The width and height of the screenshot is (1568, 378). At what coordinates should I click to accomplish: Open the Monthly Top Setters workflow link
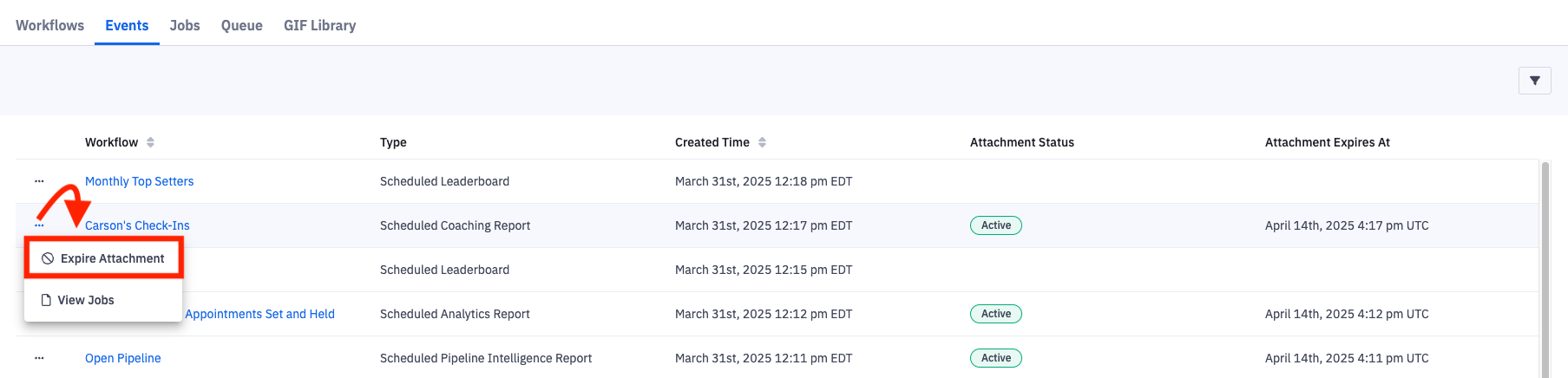[139, 181]
